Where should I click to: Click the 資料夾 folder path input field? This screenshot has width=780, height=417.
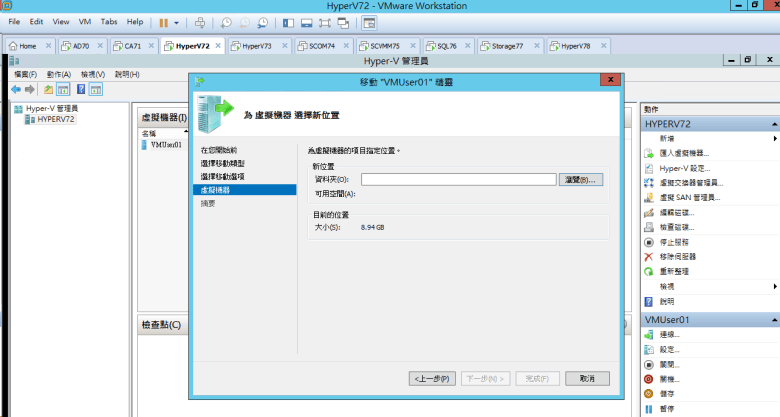point(458,180)
